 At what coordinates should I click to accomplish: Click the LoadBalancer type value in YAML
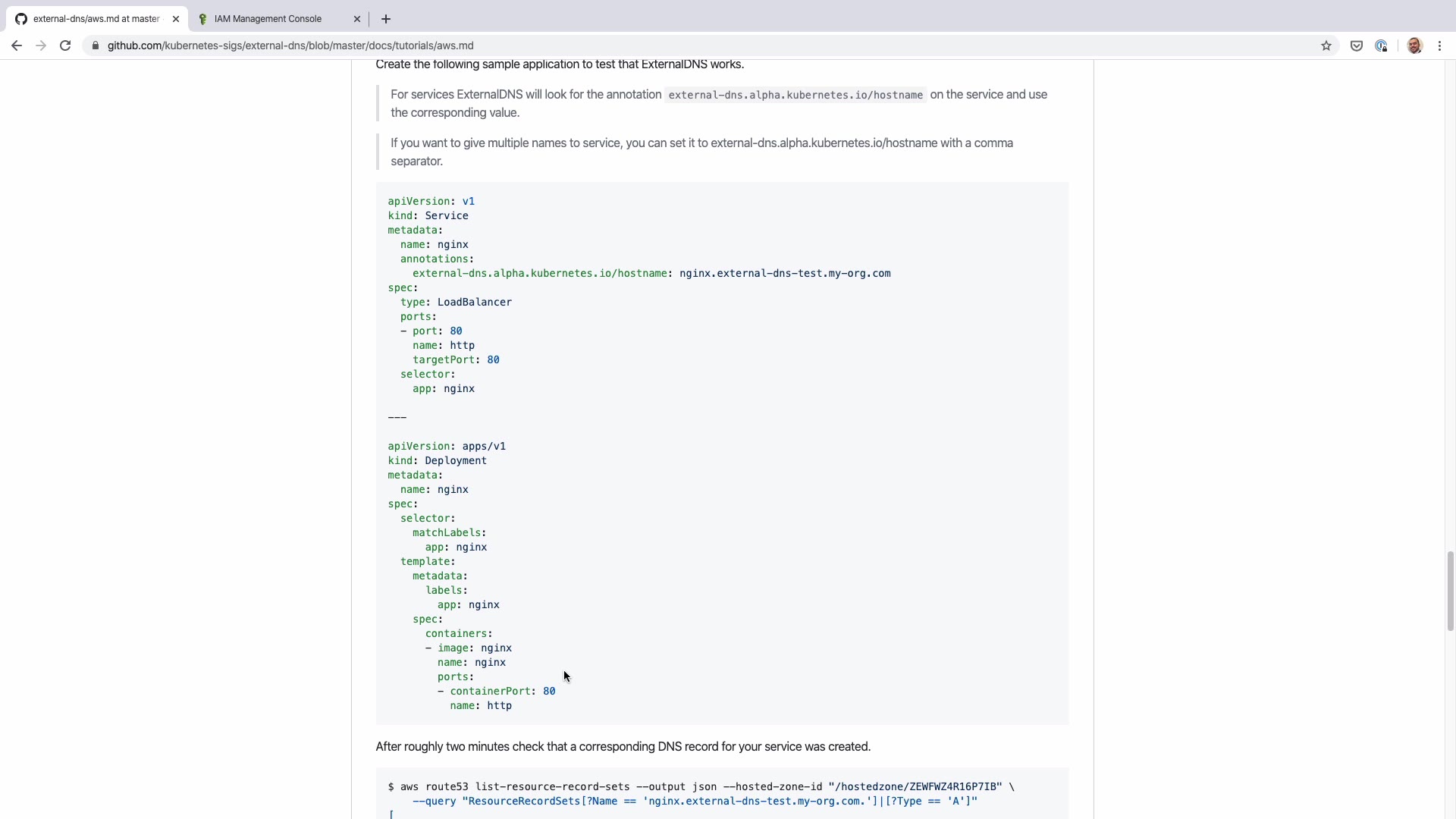click(474, 302)
